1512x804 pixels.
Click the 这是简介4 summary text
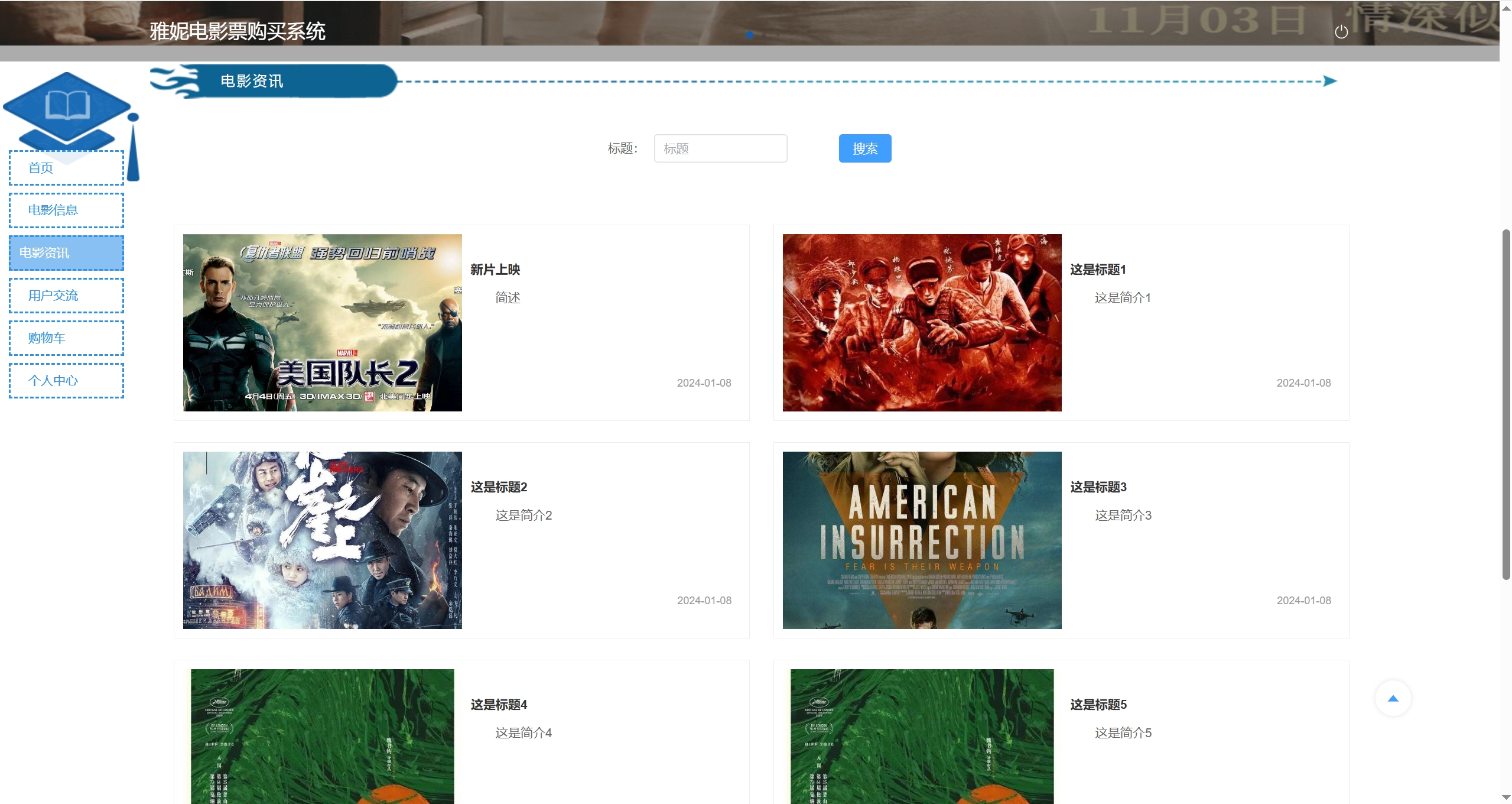(x=523, y=733)
